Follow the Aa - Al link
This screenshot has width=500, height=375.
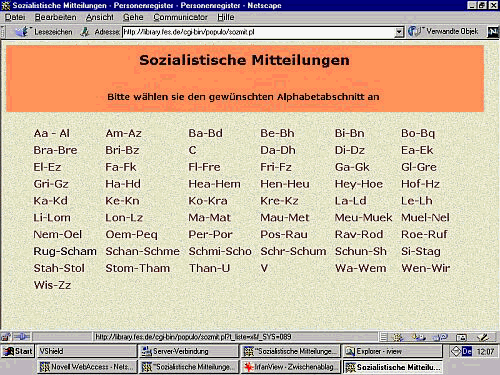click(x=52, y=133)
